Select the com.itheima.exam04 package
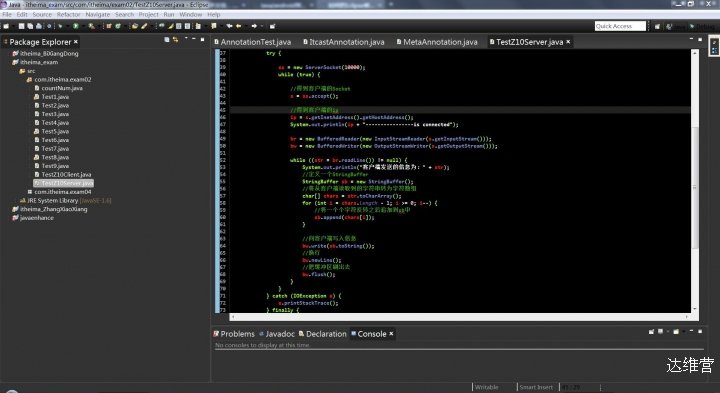The height and width of the screenshot is (393, 720). click(x=59, y=192)
